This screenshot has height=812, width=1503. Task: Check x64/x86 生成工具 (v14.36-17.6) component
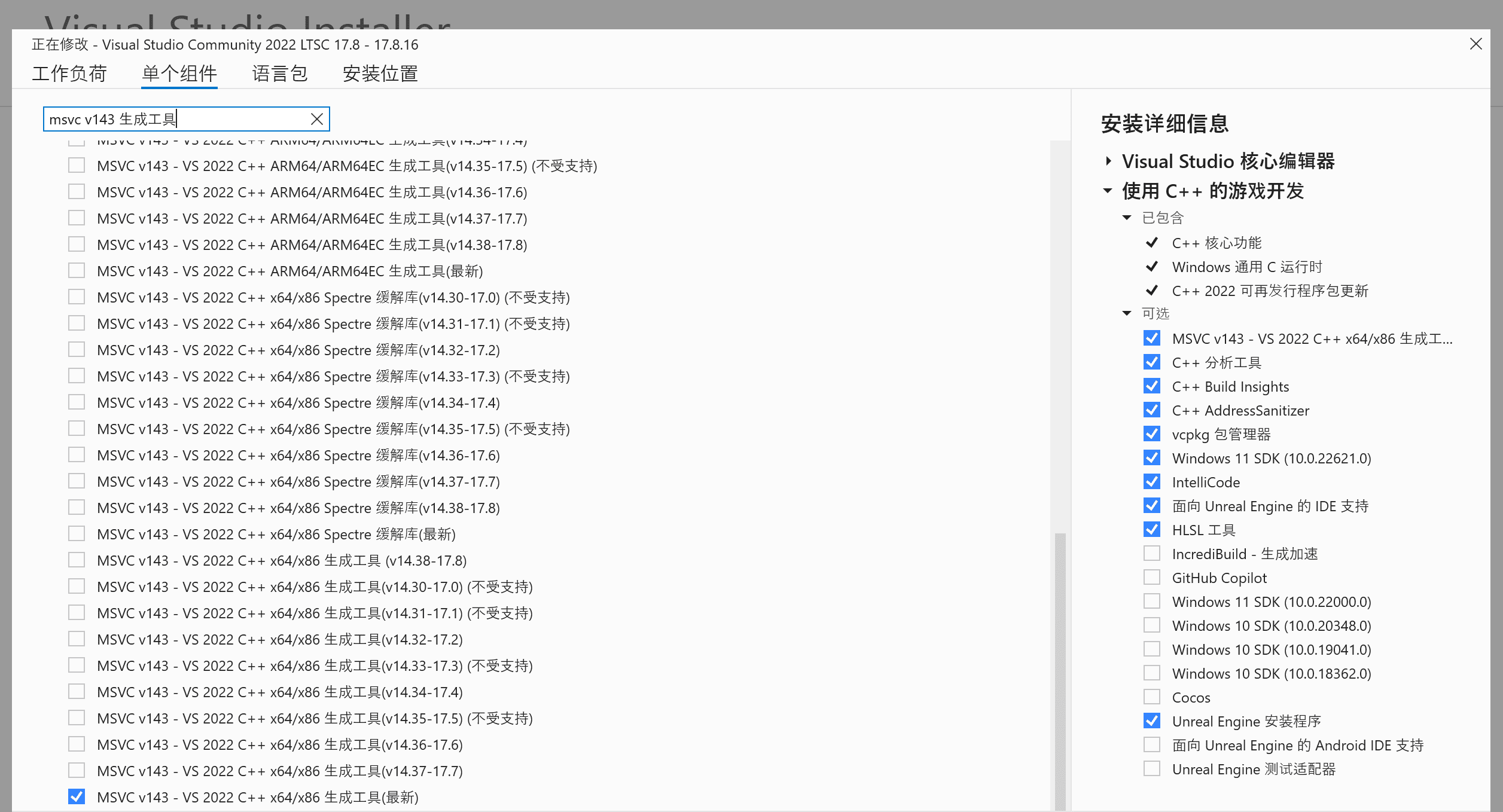[77, 744]
